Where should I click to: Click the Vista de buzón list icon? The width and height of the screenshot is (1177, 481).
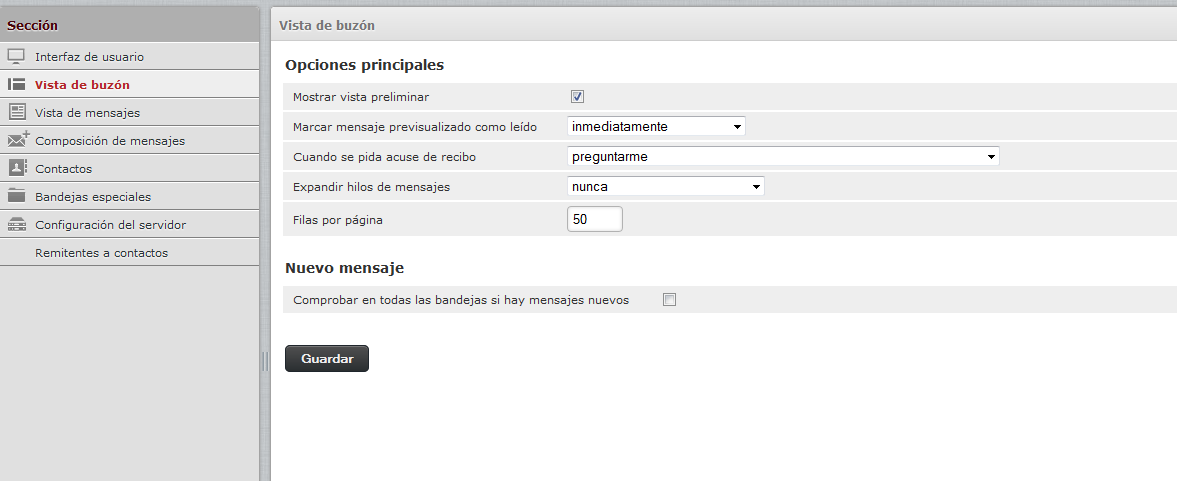(17, 84)
